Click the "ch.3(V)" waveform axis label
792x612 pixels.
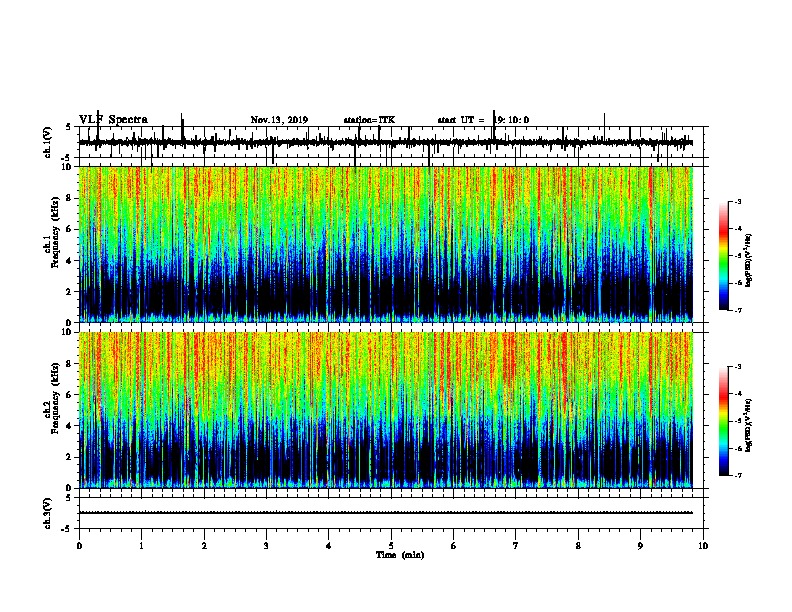(x=47, y=514)
